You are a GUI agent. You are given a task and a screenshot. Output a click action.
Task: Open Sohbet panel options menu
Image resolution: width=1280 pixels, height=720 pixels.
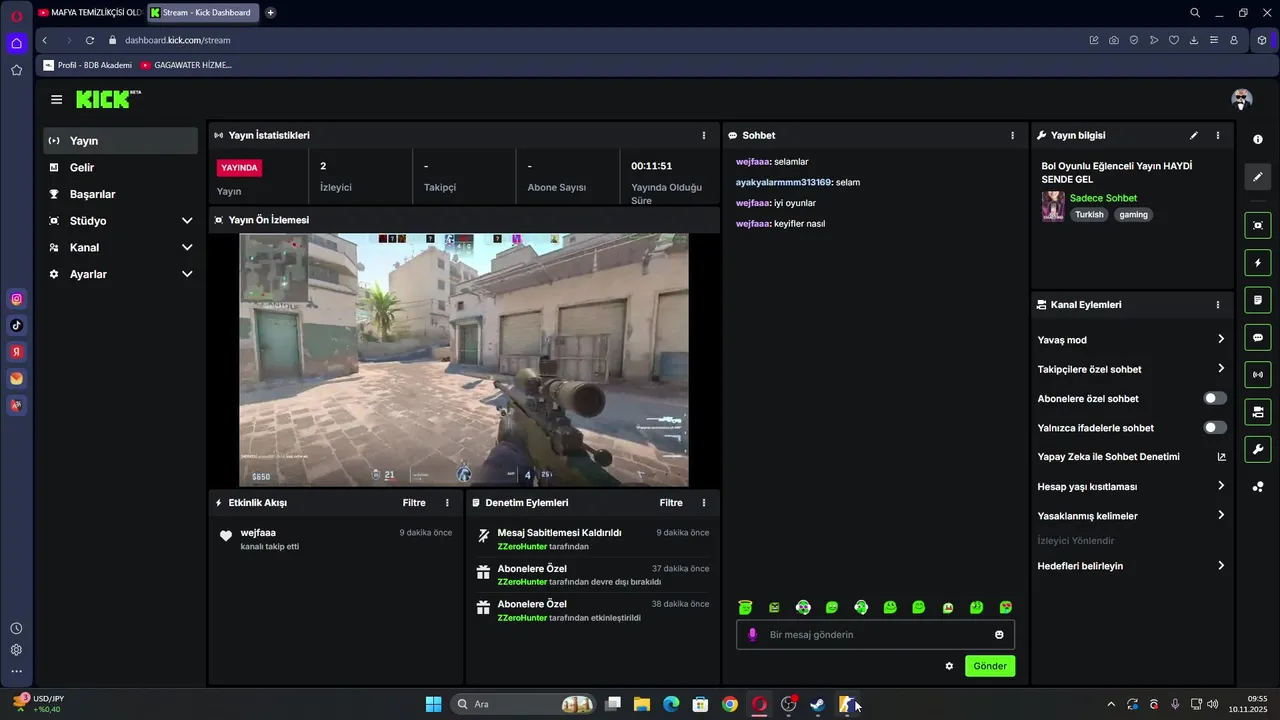1012,135
